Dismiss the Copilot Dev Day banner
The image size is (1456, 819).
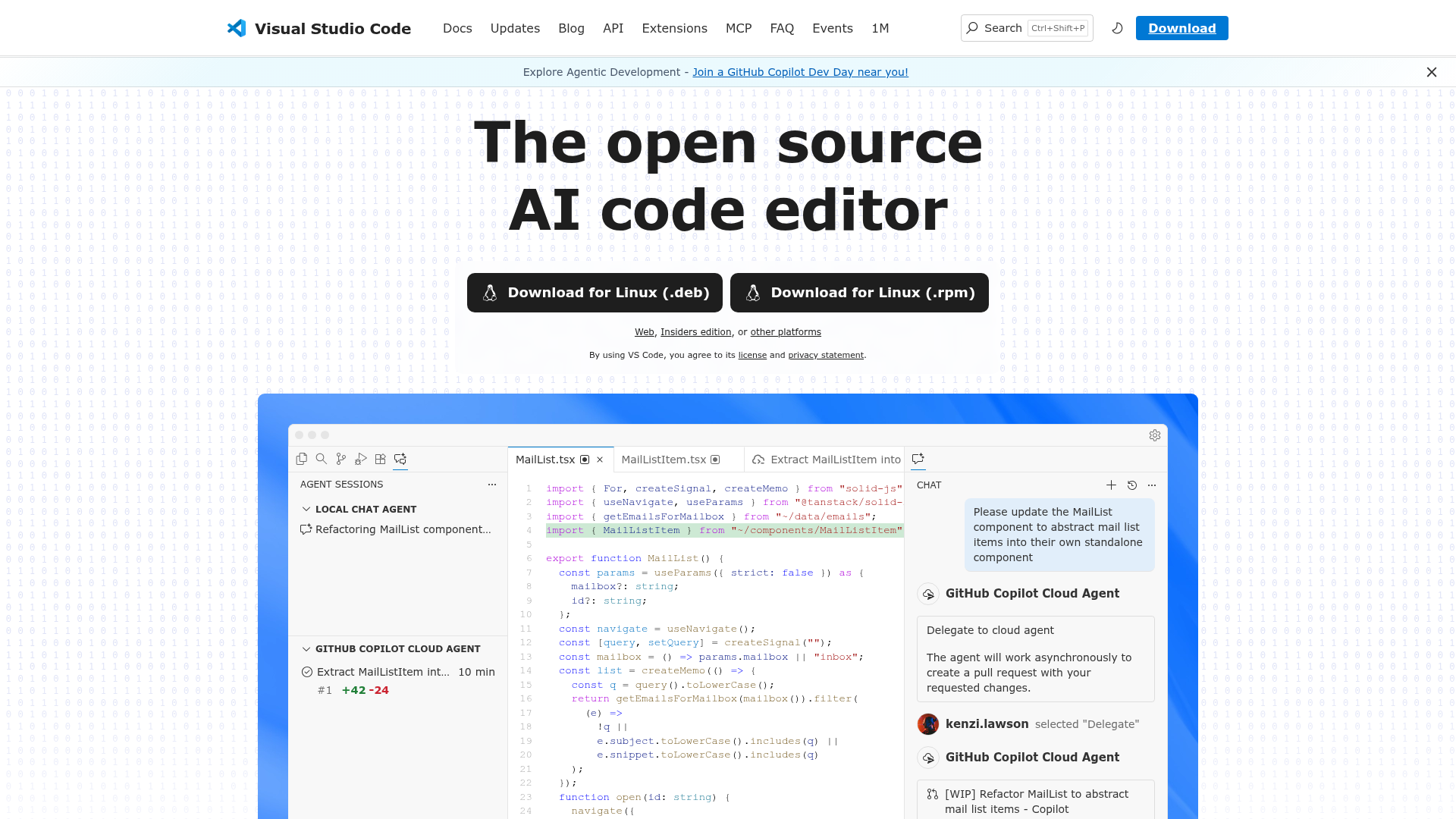tap(1432, 72)
